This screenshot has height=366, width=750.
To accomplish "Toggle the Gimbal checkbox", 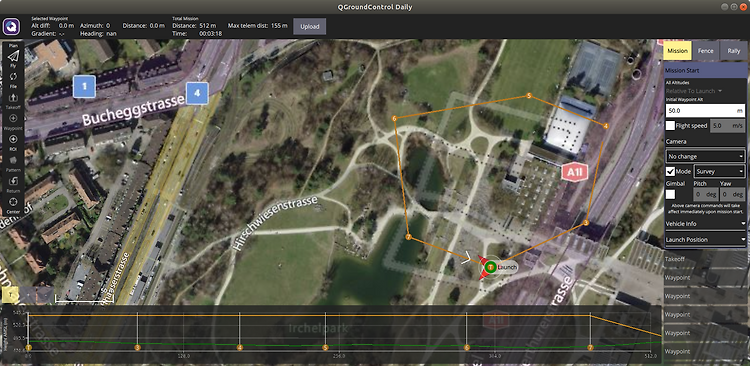I will point(671,194).
